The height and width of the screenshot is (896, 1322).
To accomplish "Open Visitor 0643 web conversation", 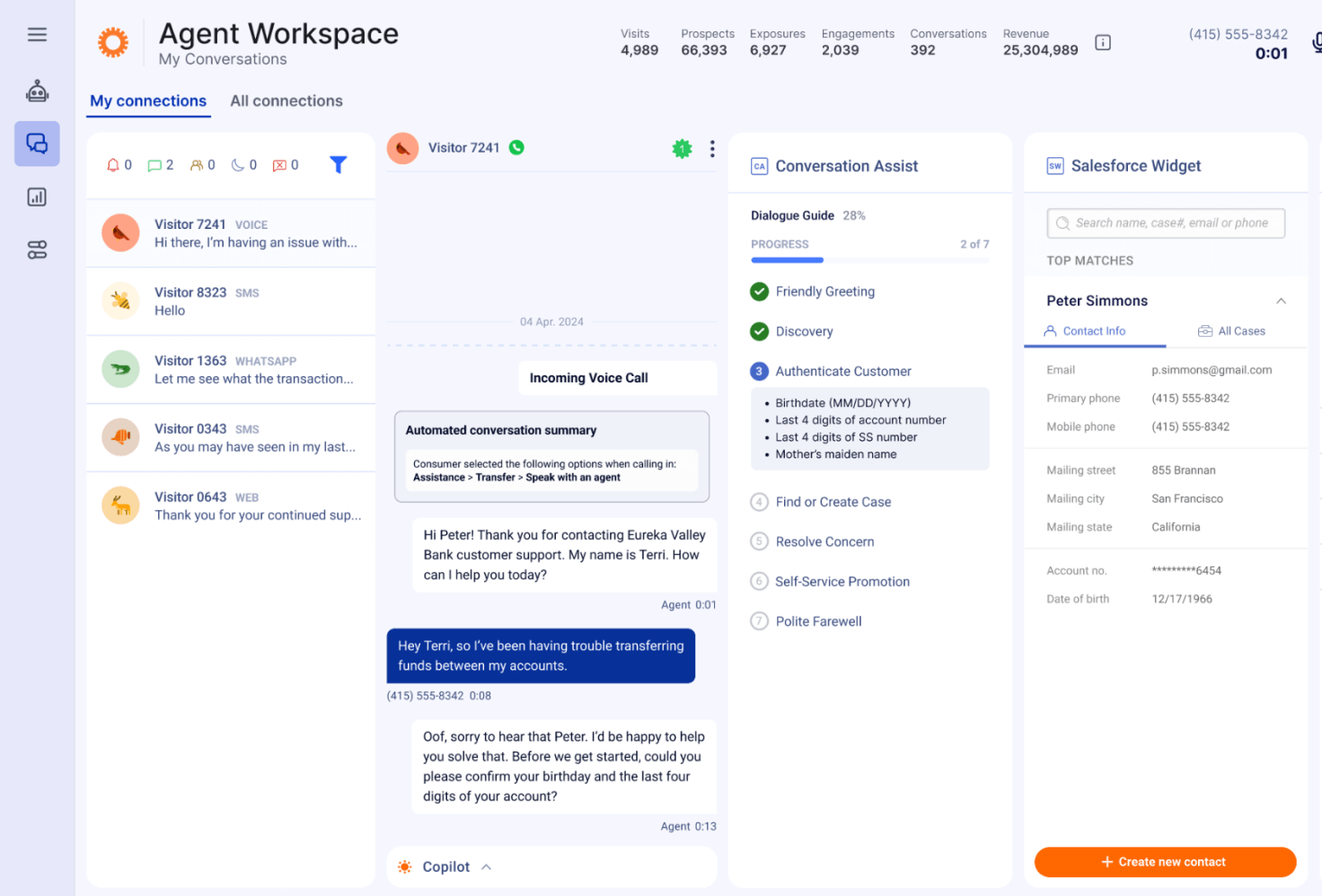I will [x=231, y=506].
